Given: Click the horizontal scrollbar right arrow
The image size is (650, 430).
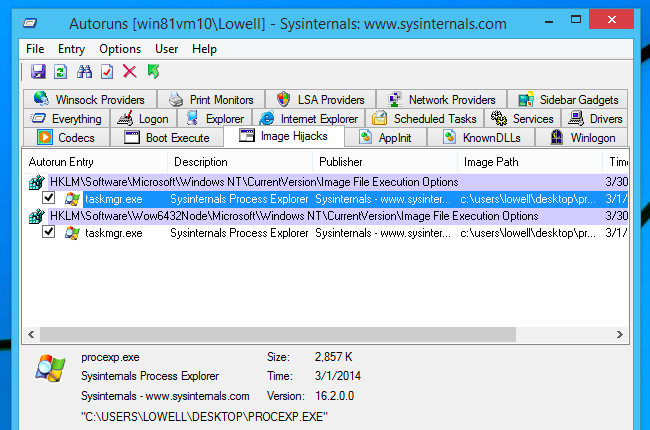Looking at the screenshot, I should point(620,334).
